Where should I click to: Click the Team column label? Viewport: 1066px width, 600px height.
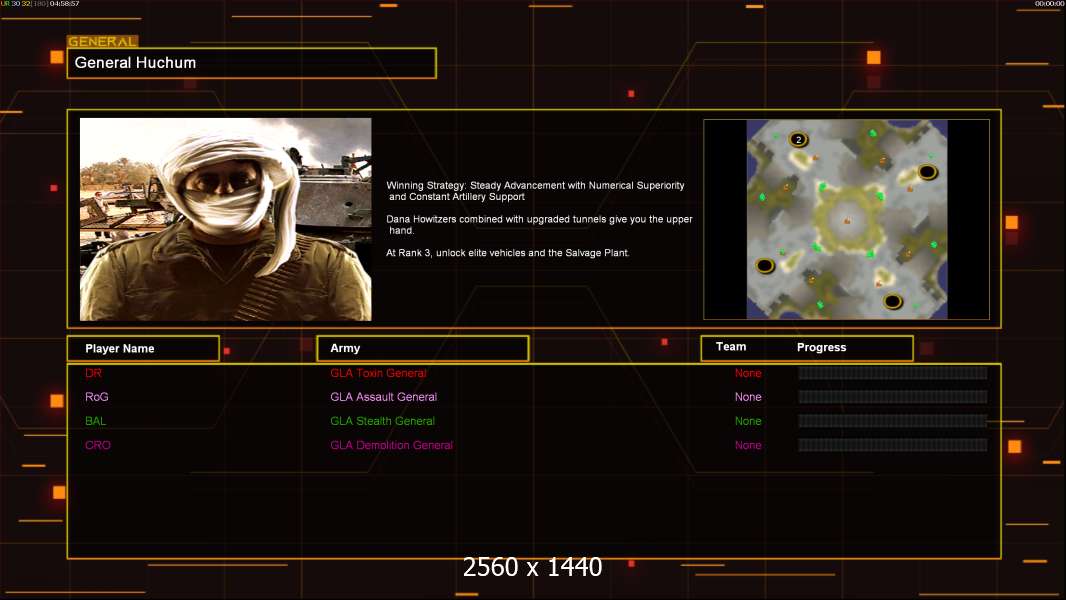tap(731, 347)
